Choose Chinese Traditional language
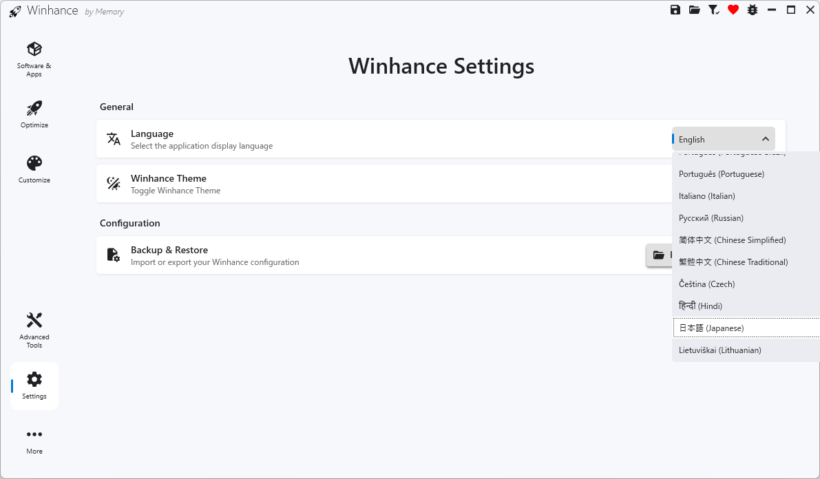 pyautogui.click(x=746, y=261)
